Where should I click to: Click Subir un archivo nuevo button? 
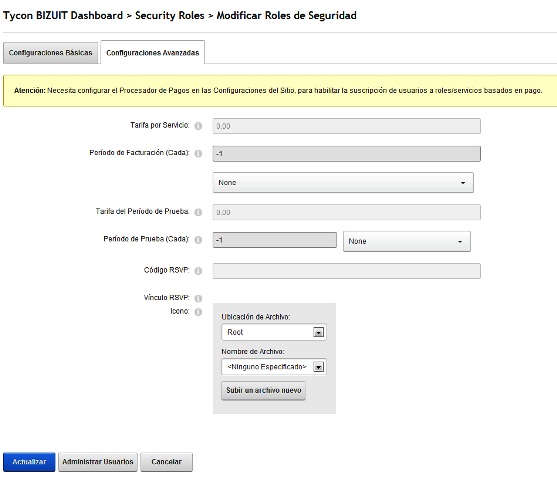(x=263, y=390)
